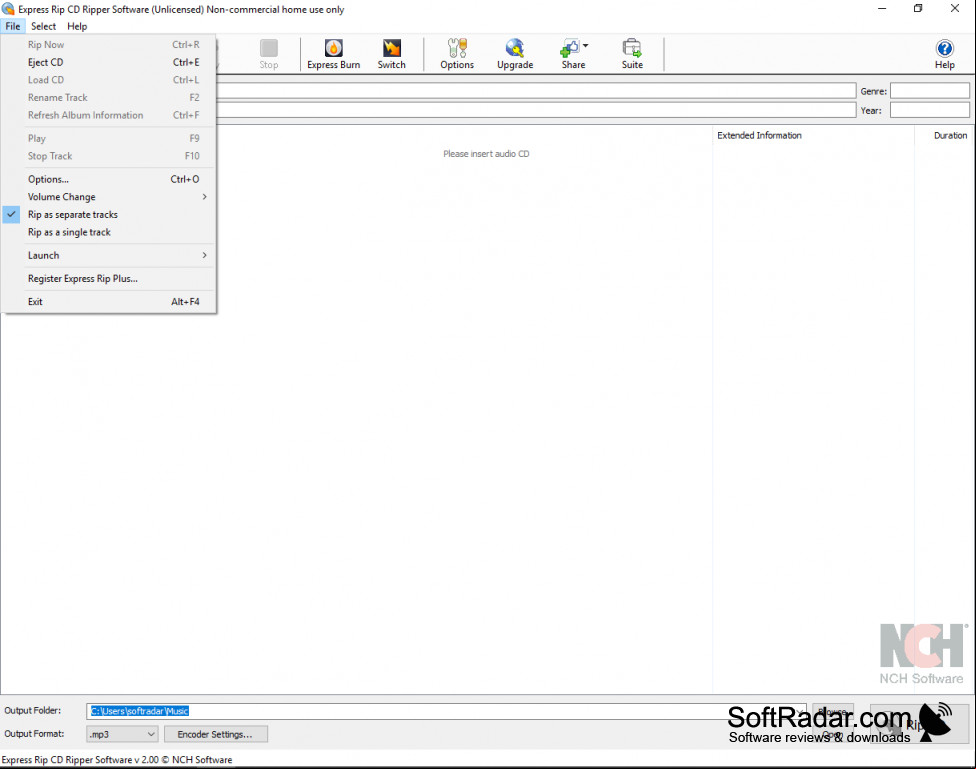Screen dimensions: 976x769
Task: Open Output Format .mp3 dropdown
Action: tap(122, 734)
